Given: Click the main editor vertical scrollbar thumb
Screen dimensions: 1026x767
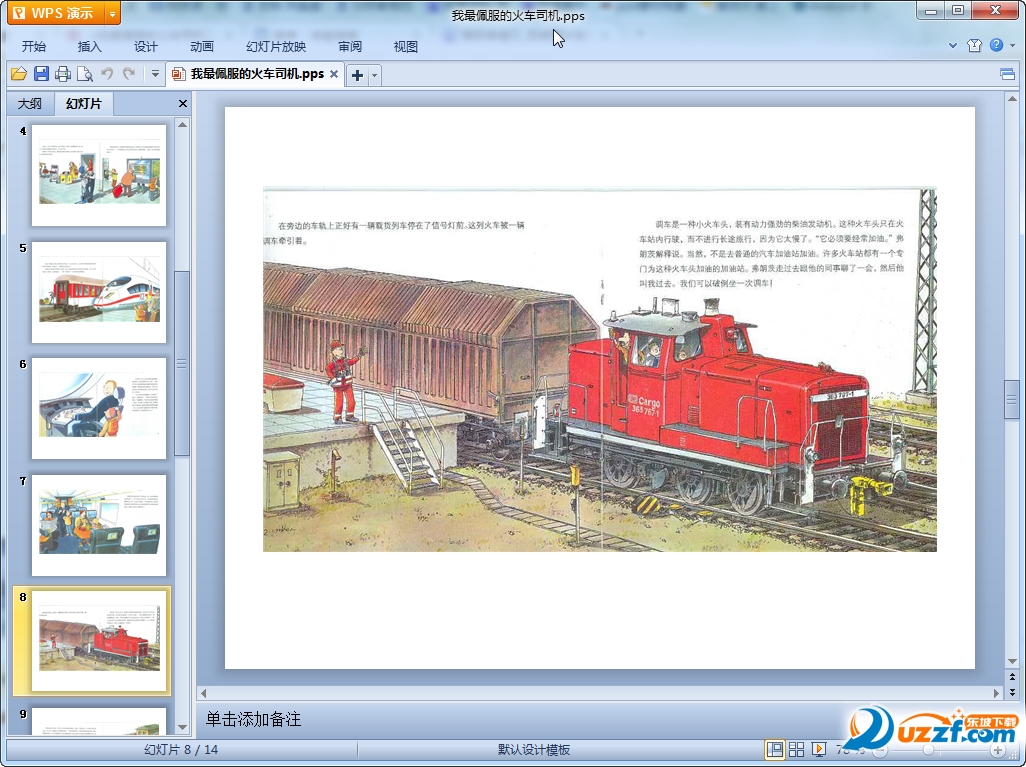Looking at the screenshot, I should 1012,399.
